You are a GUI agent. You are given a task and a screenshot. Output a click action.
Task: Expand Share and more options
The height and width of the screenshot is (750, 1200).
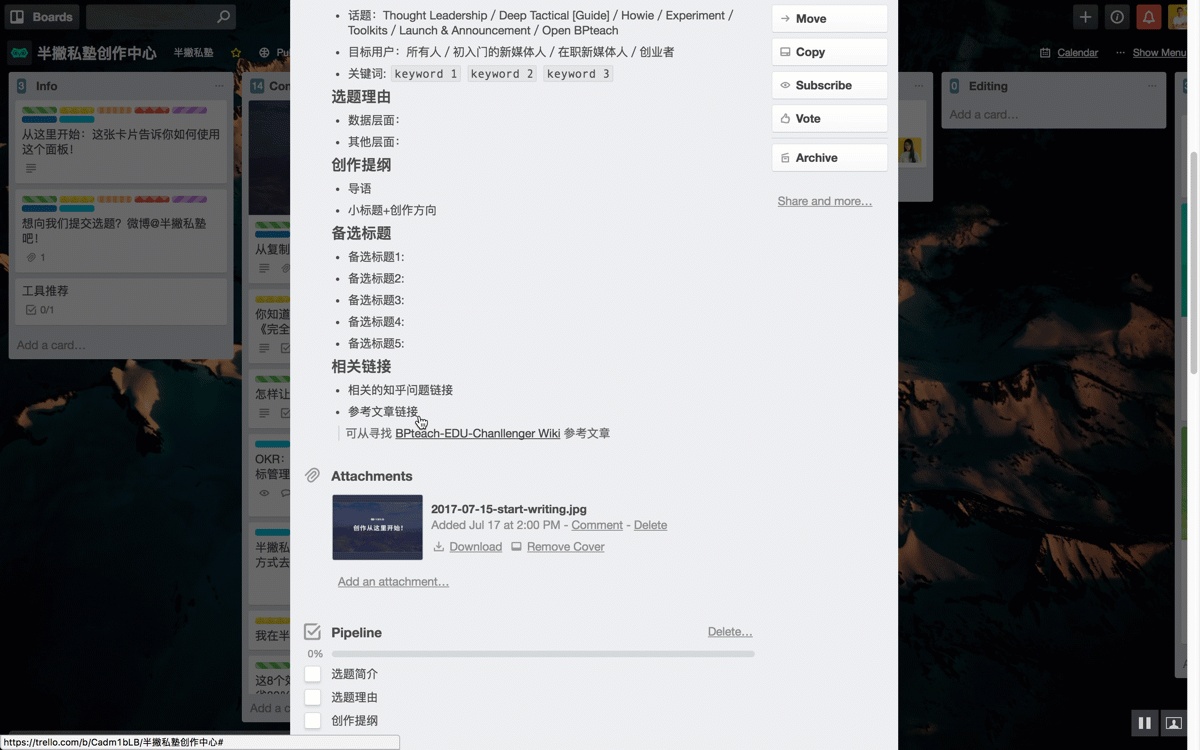(824, 201)
